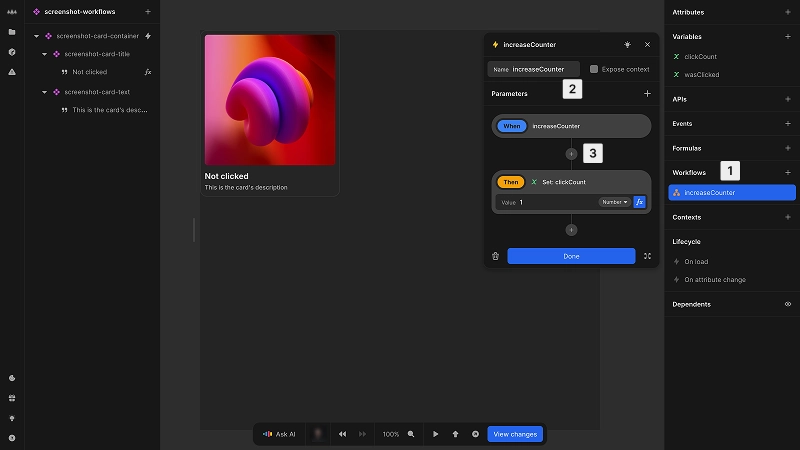
Task: Click the zoom magnifier in bottom toolbar
Action: point(411,434)
